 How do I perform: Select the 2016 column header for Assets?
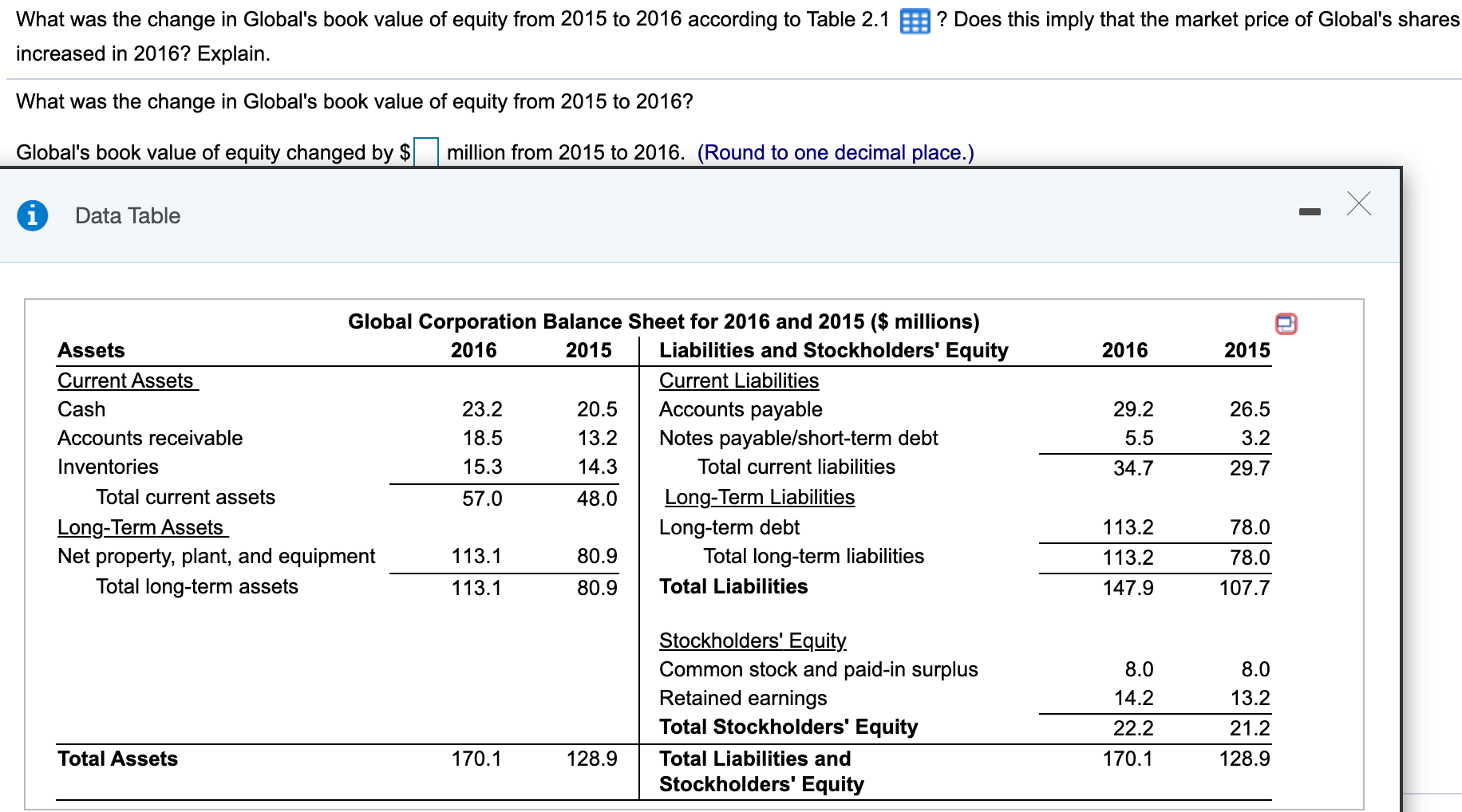coord(474,350)
